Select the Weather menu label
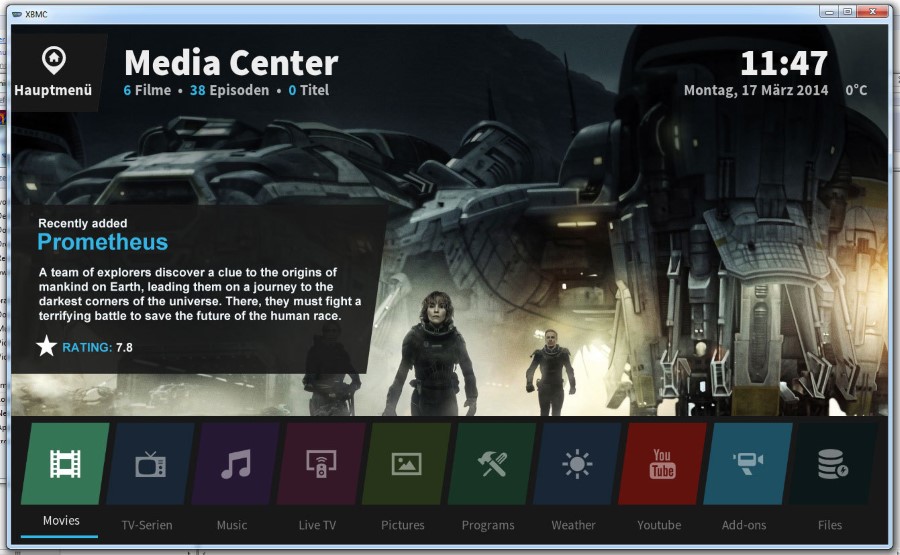900x555 pixels. [573, 525]
